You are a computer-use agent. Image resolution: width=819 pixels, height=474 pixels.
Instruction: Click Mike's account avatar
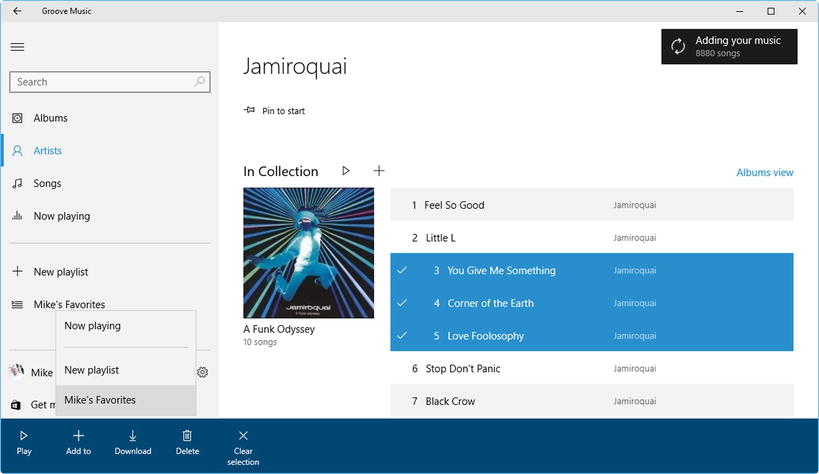click(x=17, y=371)
